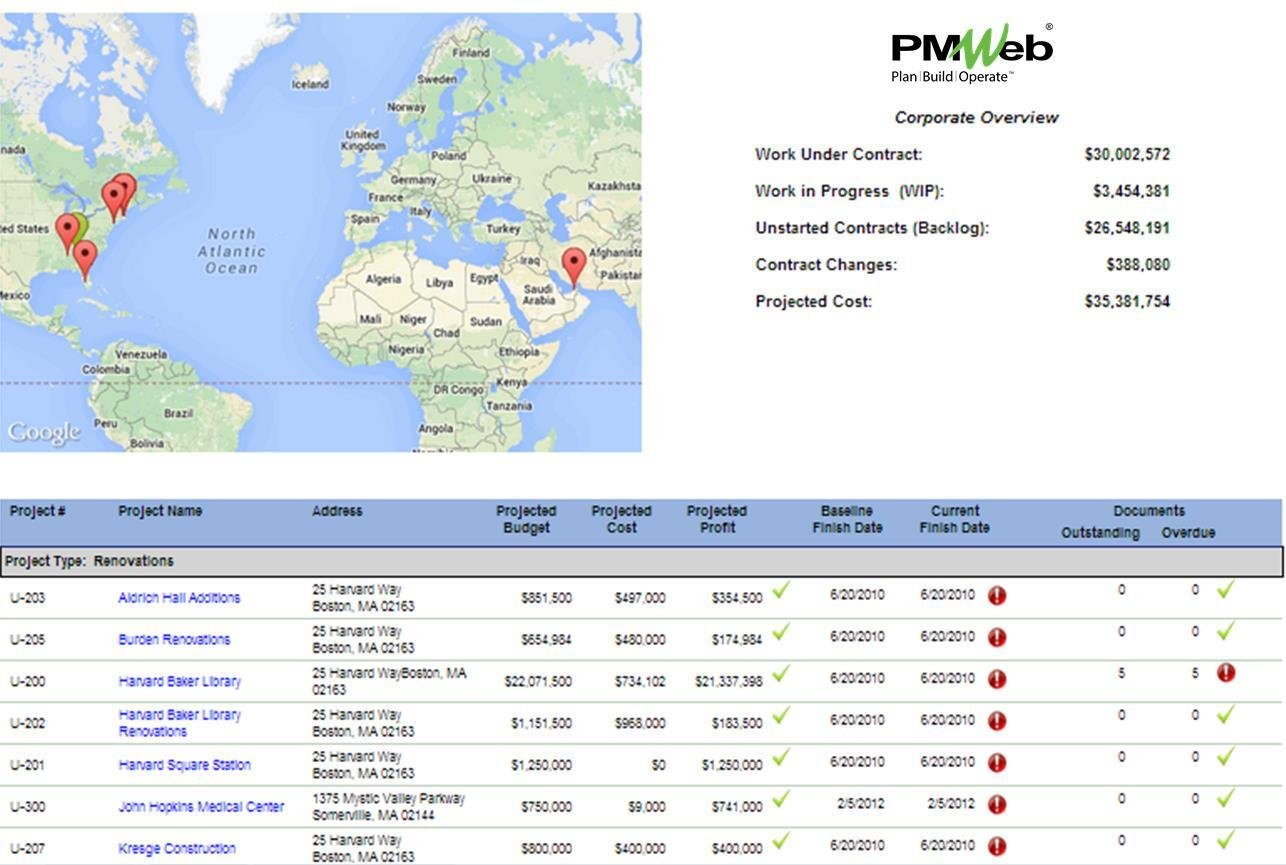The image size is (1286, 865).
Task: Click North Atlantic Ocean label on map
Action: tap(232, 251)
